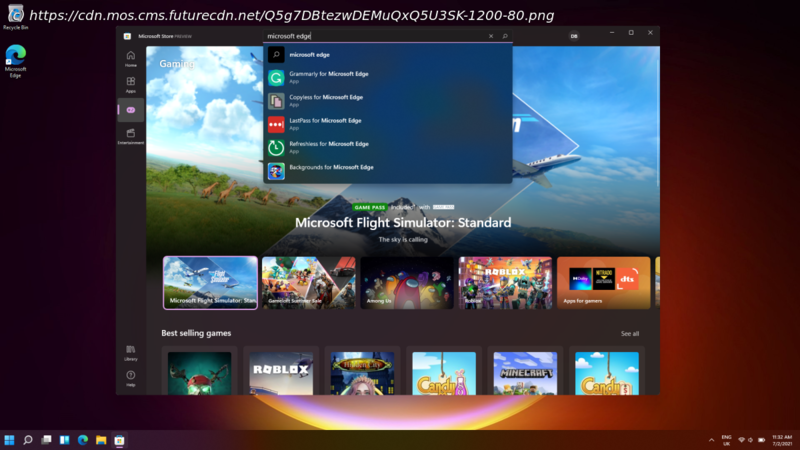Click ENG UK language indicator
Viewport: 800px width, 450px height.
click(x=727, y=440)
